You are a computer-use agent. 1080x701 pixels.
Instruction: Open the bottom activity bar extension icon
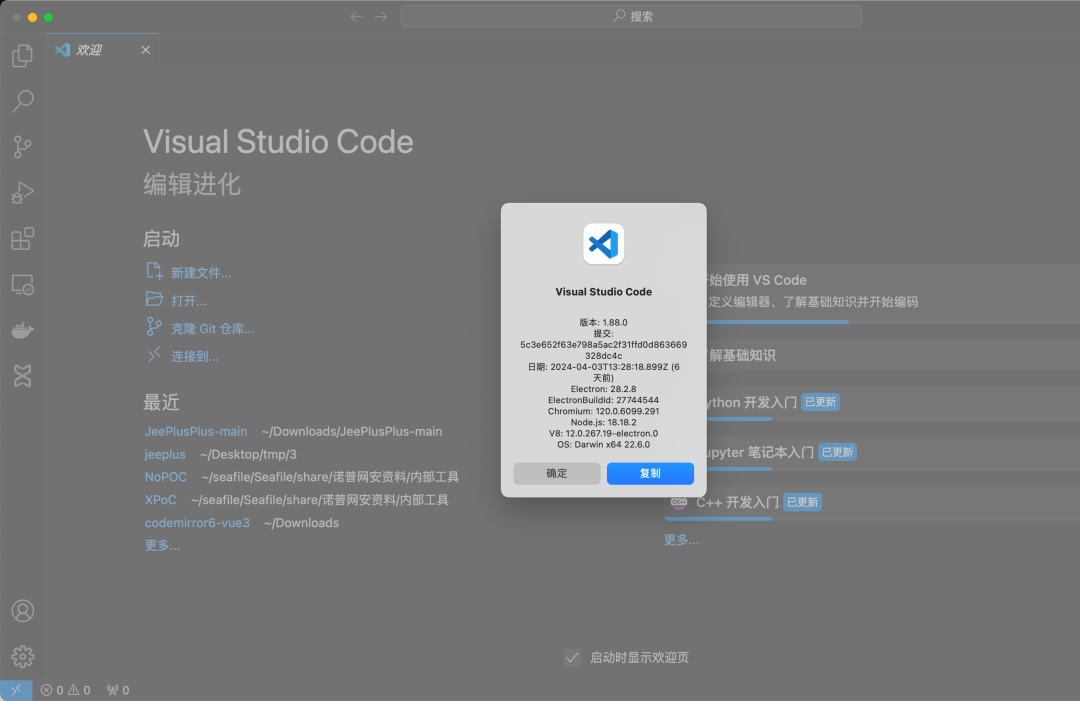click(x=23, y=376)
